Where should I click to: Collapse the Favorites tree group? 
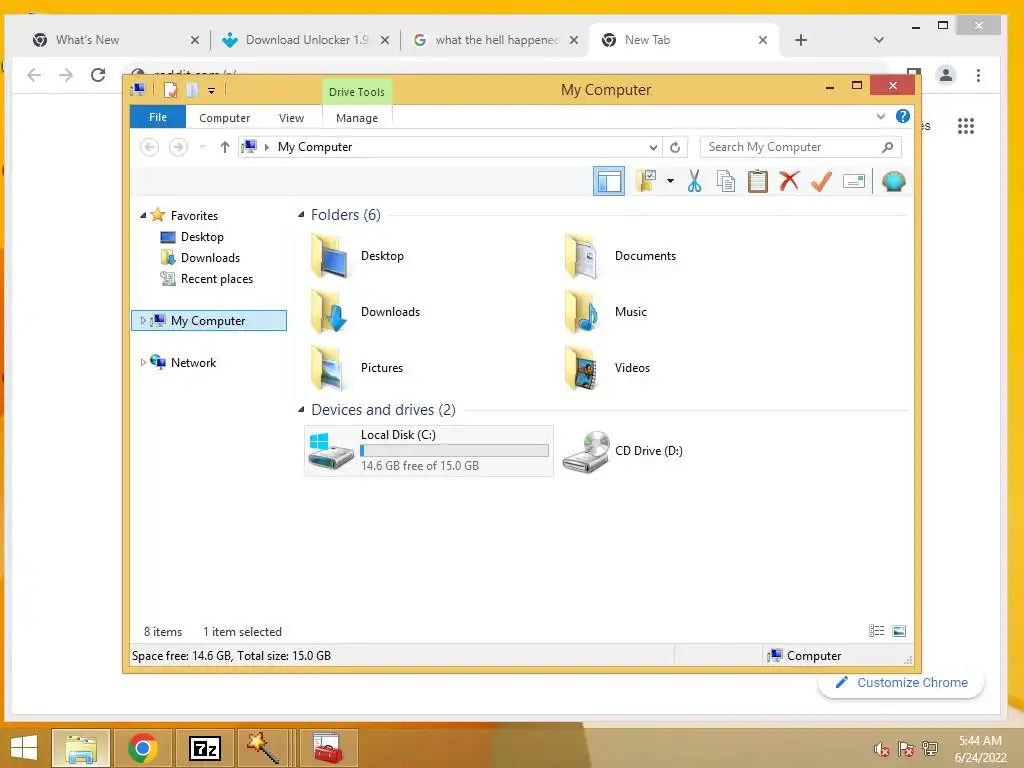tap(143, 216)
